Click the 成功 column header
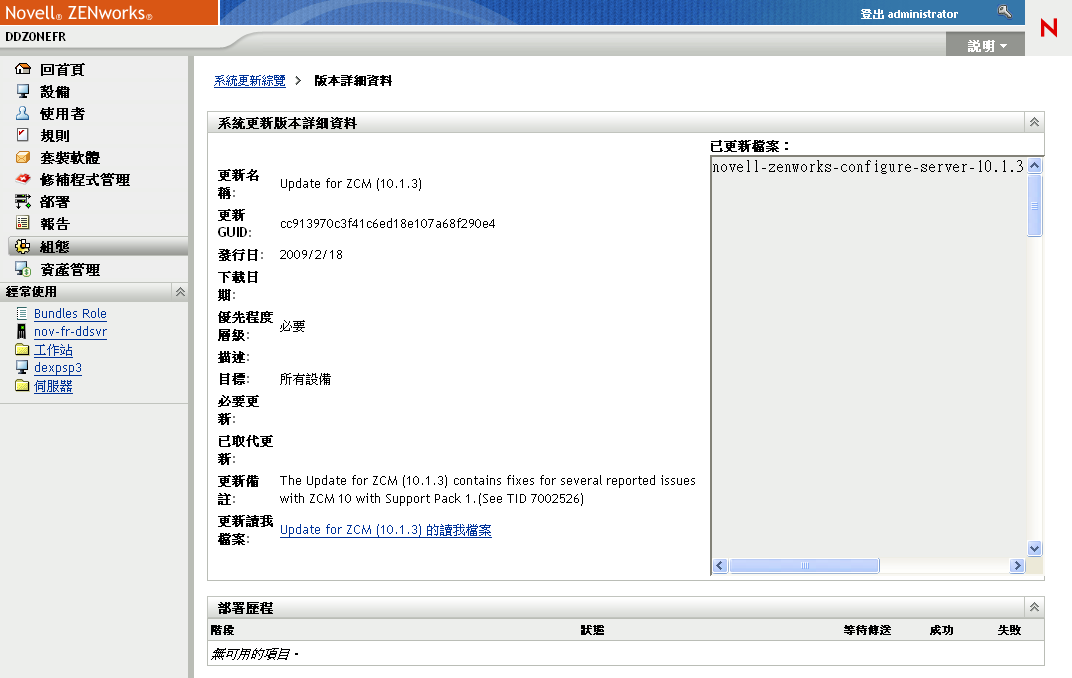 (941, 629)
